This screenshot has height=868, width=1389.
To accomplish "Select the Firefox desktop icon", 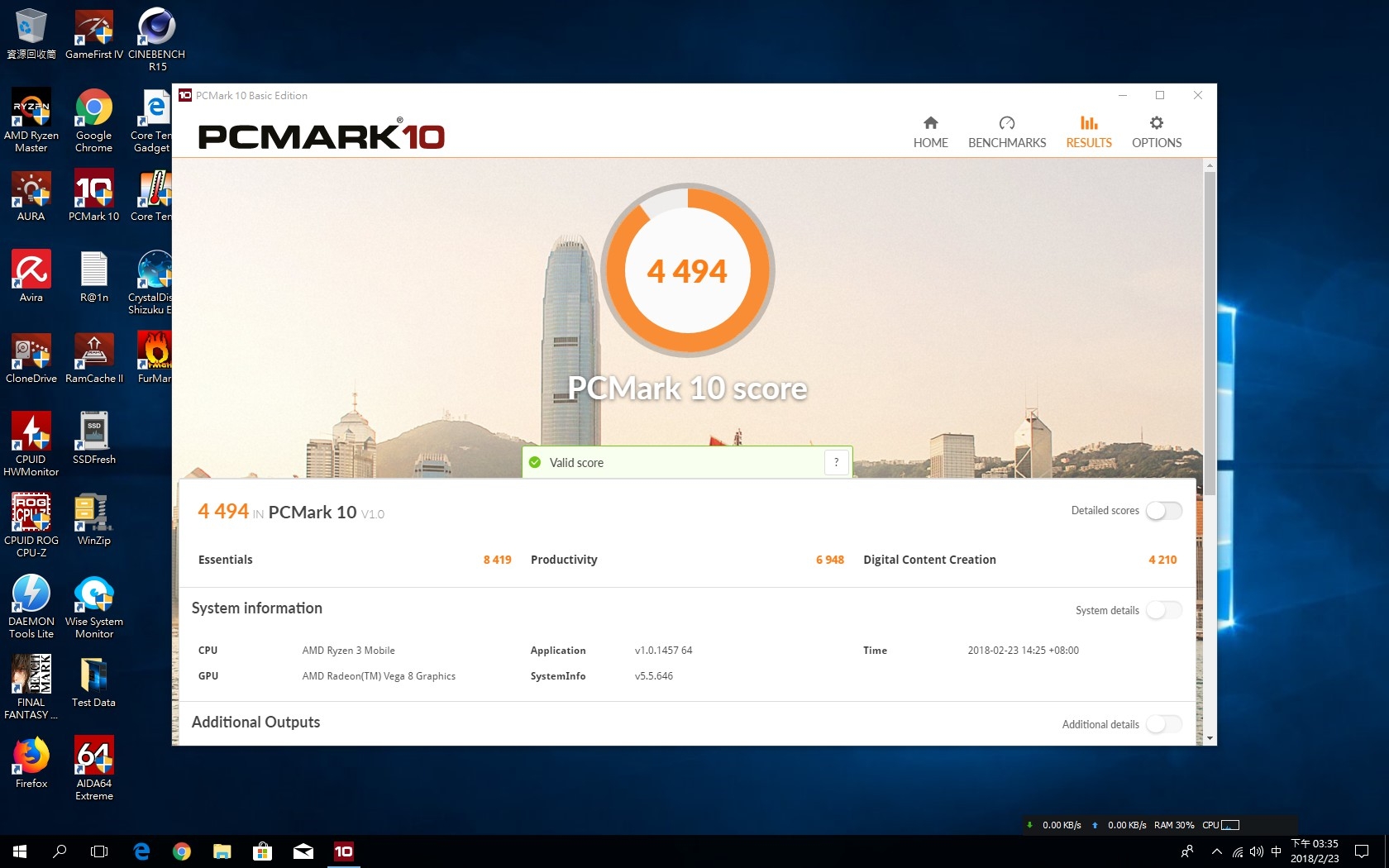I will (x=31, y=762).
